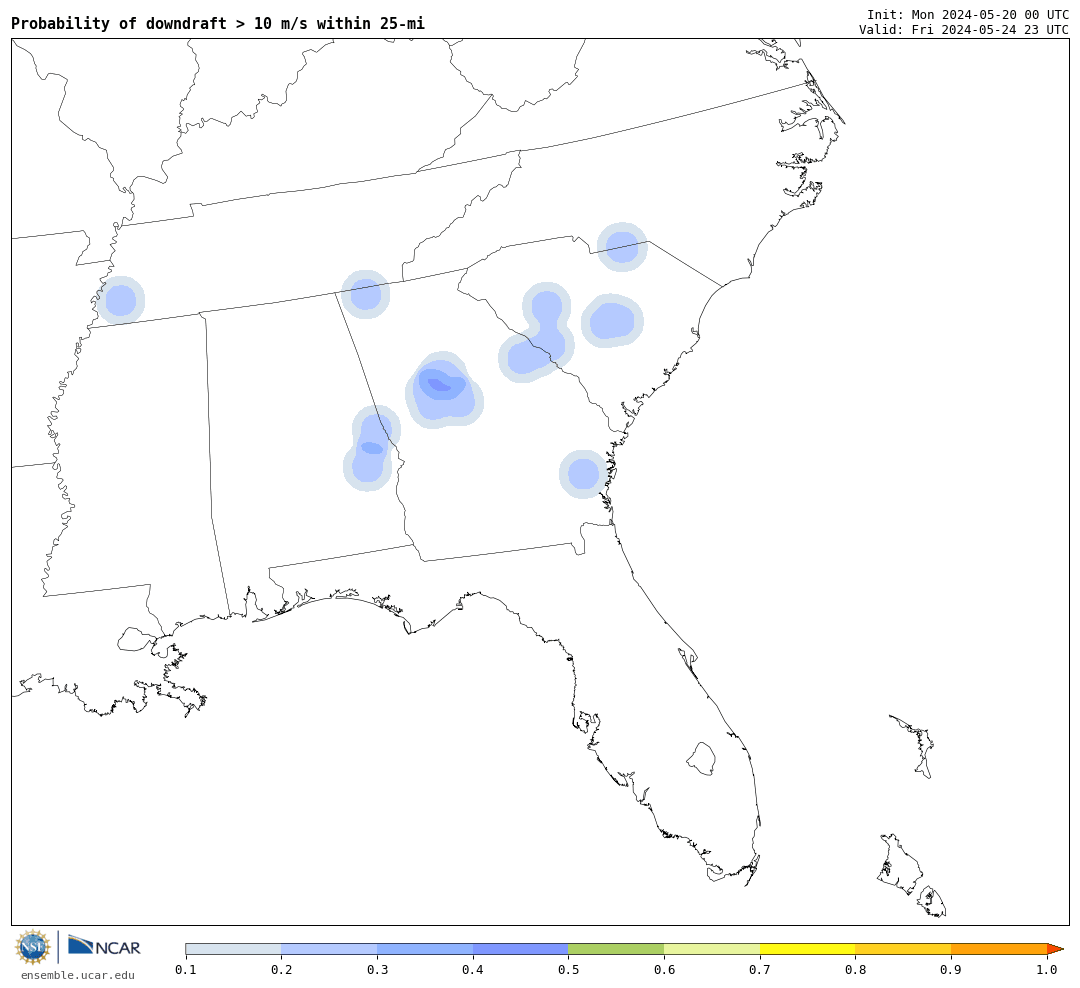Click the 0.1–0.2 pale gray colorbar segment
This screenshot has width=1080, height=988.
[x=233, y=949]
